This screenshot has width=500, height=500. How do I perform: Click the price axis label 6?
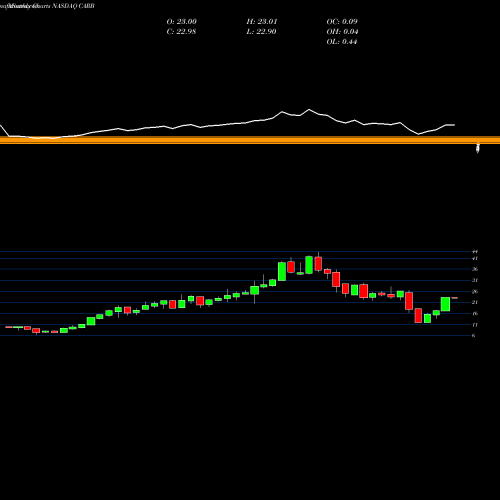[474, 336]
